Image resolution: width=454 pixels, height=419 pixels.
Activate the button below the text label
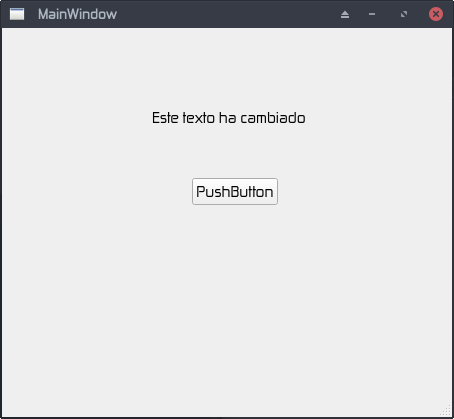235,191
